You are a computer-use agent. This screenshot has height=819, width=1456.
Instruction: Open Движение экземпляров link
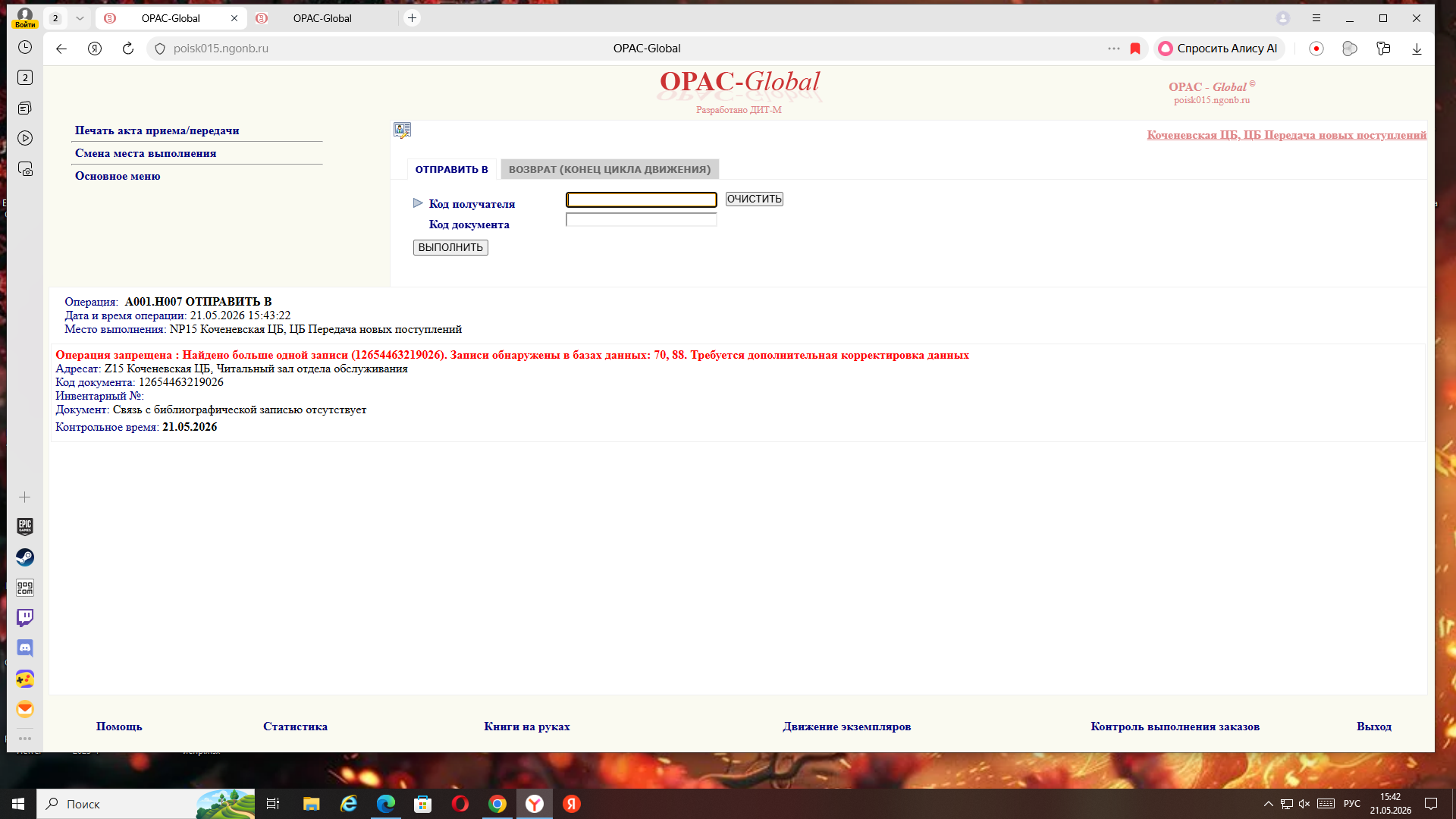point(846,726)
